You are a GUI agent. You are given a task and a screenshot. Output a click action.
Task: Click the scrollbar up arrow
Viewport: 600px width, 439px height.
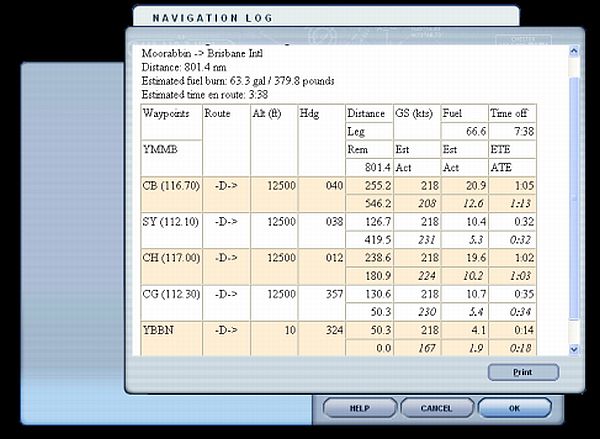pyautogui.click(x=573, y=51)
